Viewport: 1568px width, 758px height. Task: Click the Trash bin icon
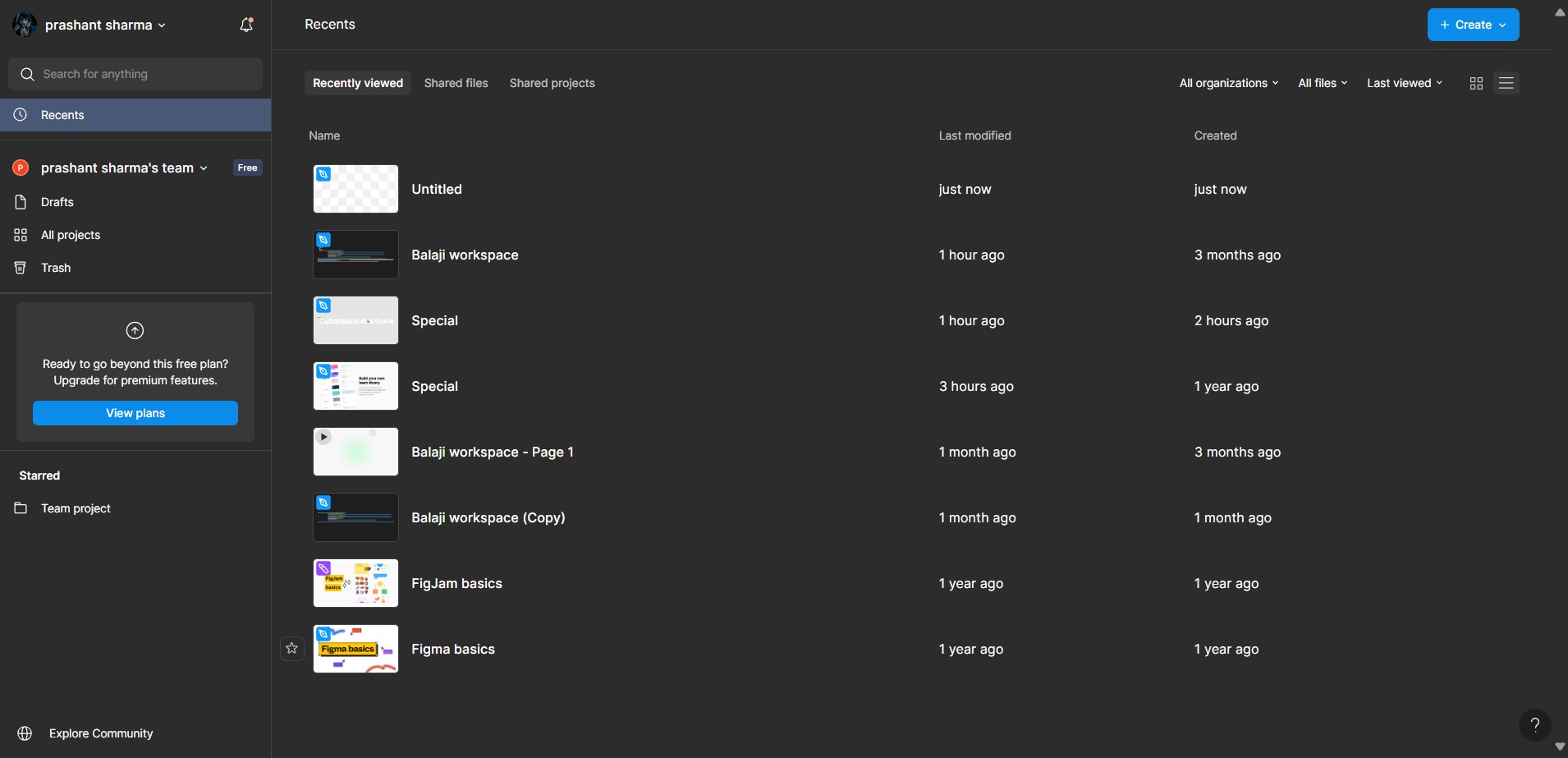(x=21, y=268)
